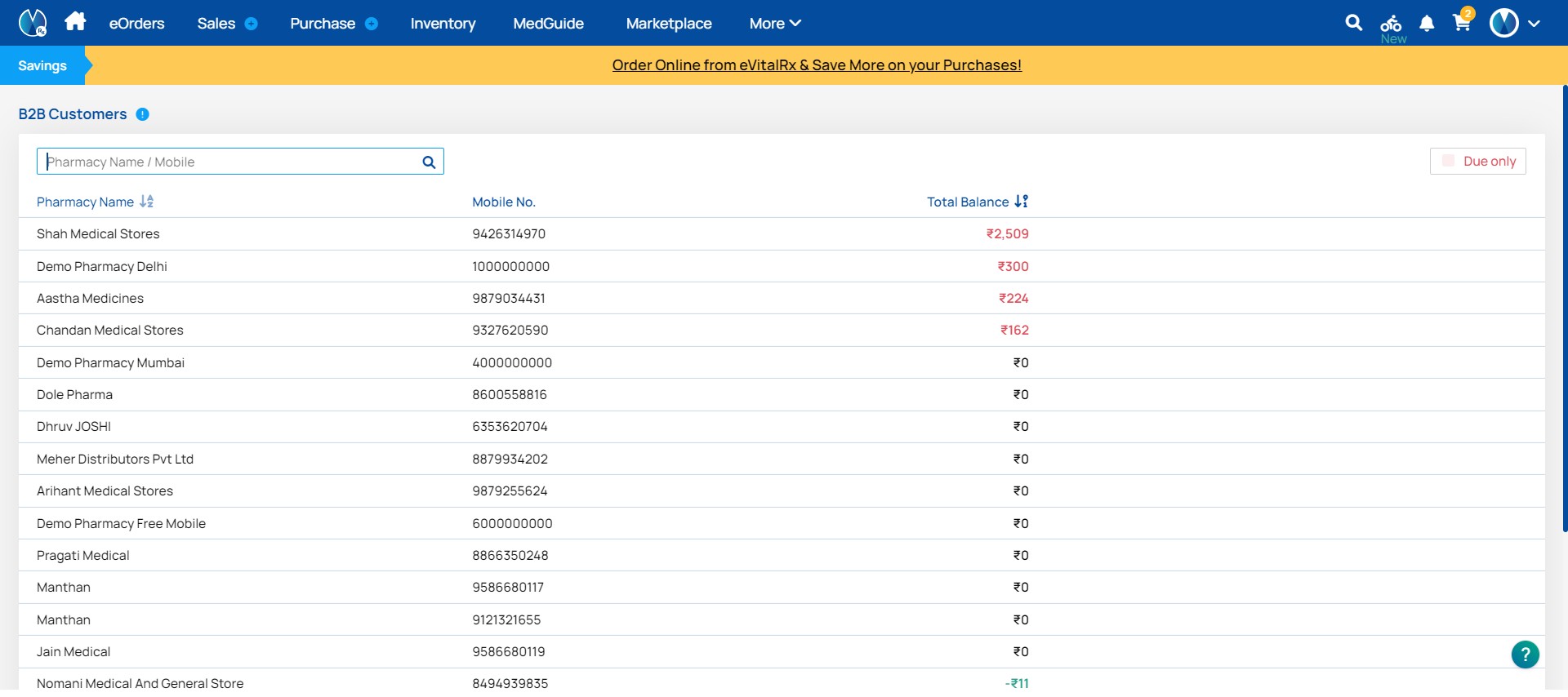Open notifications bell icon
This screenshot has width=1568, height=697.
click(1427, 24)
